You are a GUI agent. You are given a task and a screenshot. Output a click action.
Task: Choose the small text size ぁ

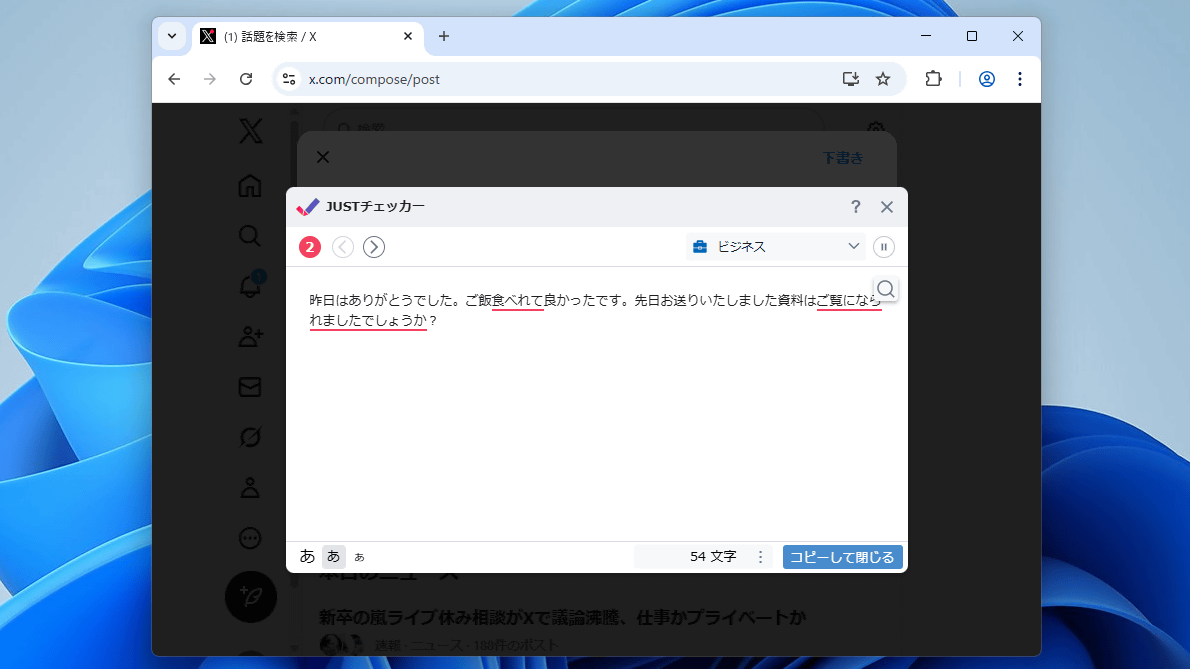(x=360, y=557)
